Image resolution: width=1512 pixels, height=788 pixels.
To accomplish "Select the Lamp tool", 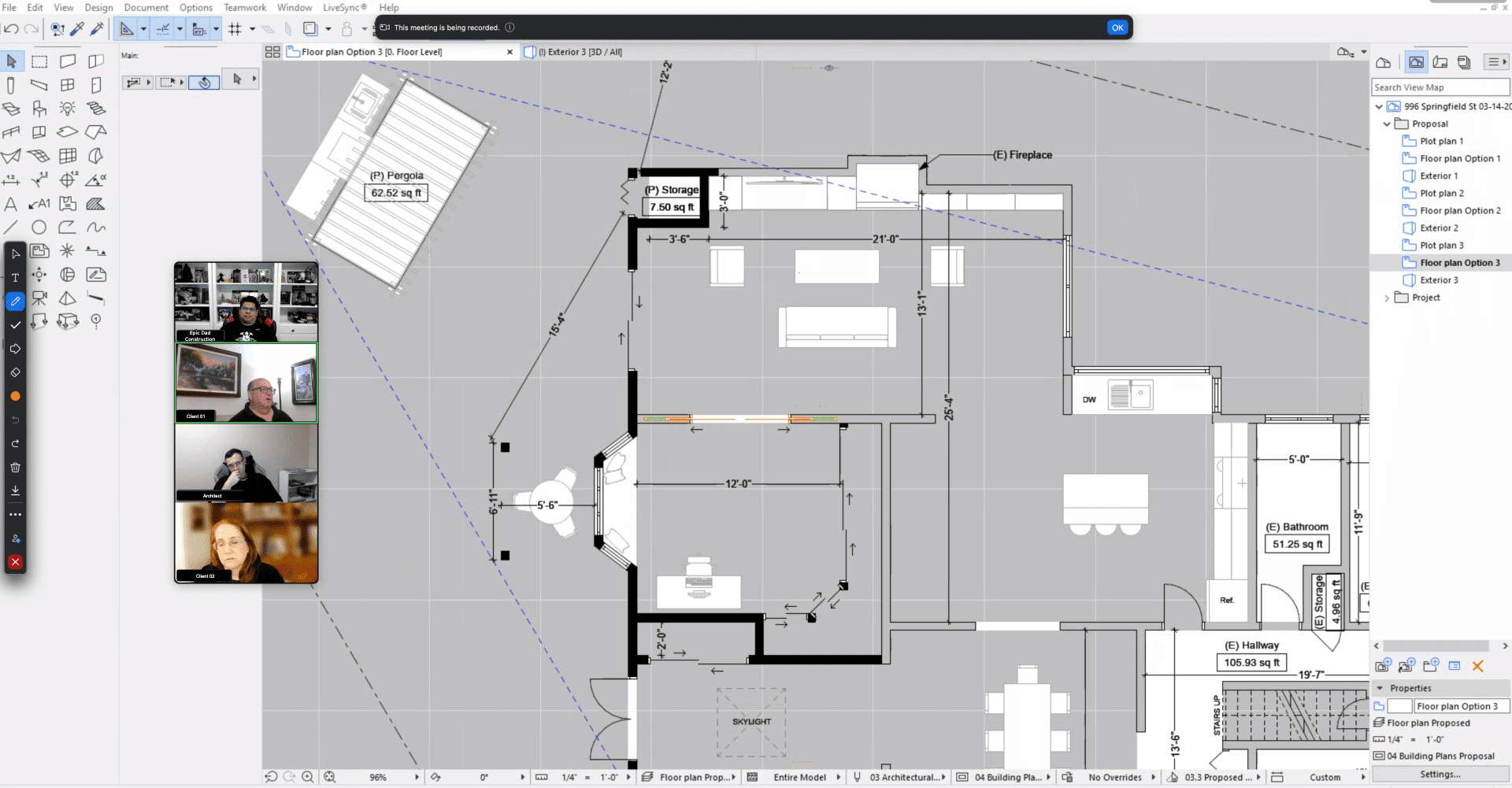I will click(x=68, y=109).
